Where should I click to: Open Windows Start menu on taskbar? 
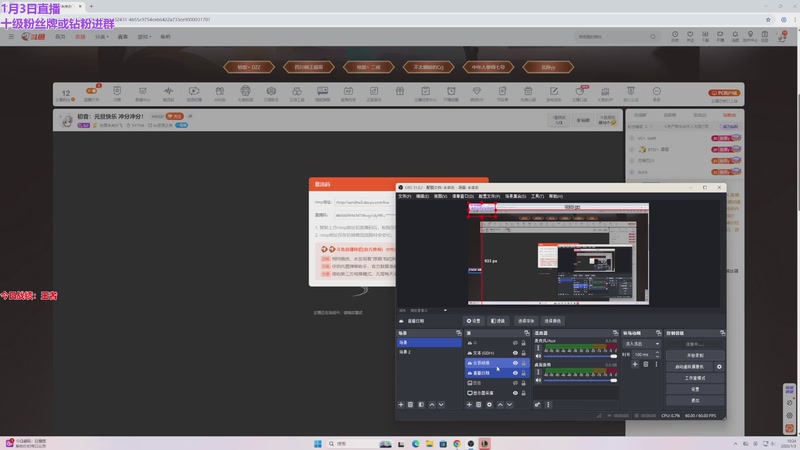coord(318,444)
